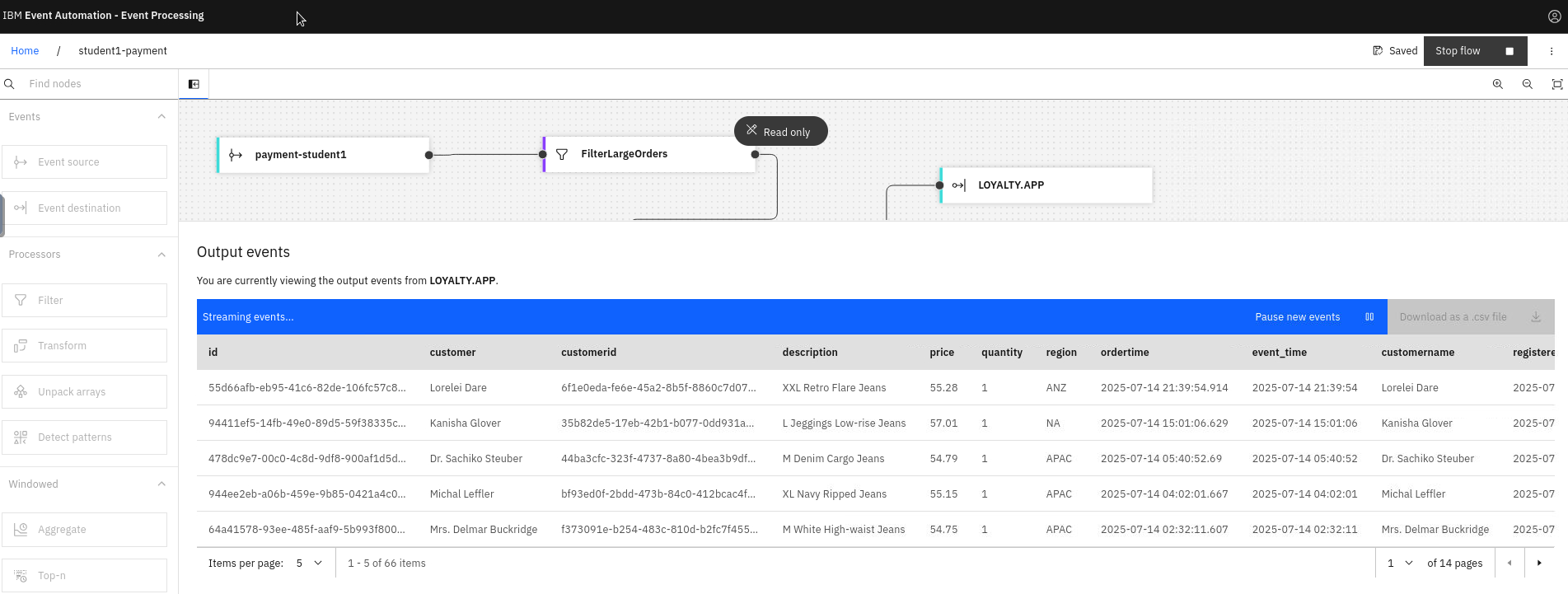Go to next page of events

pyautogui.click(x=1538, y=564)
